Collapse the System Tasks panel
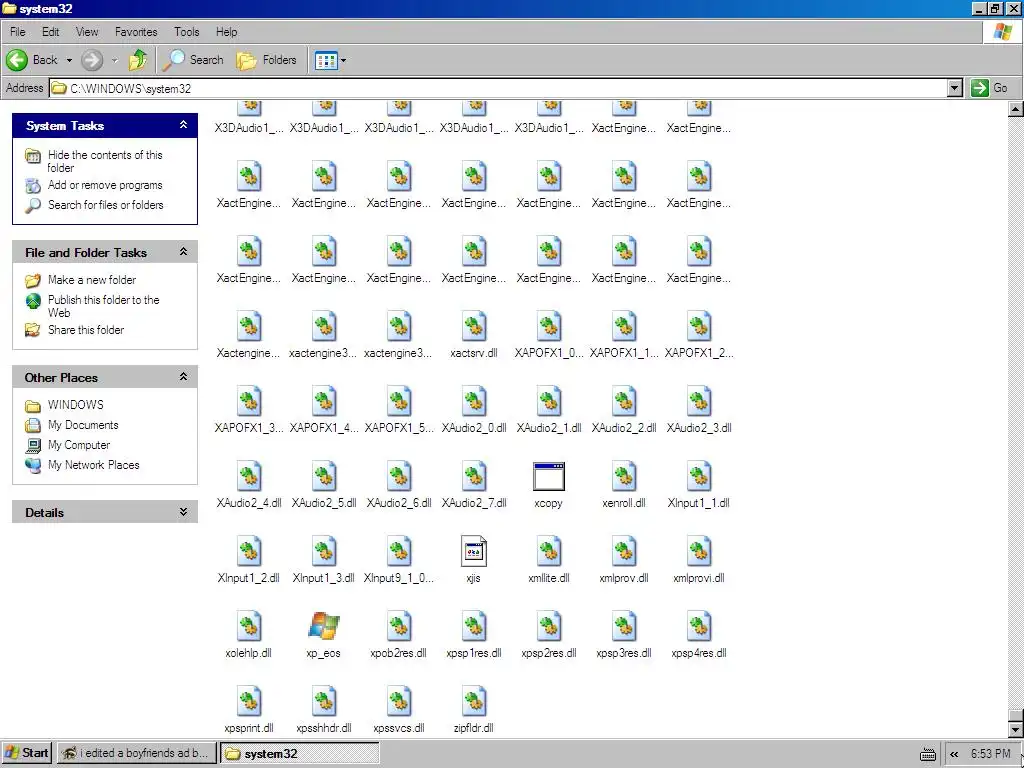This screenshot has height=768, width=1024. point(184,125)
